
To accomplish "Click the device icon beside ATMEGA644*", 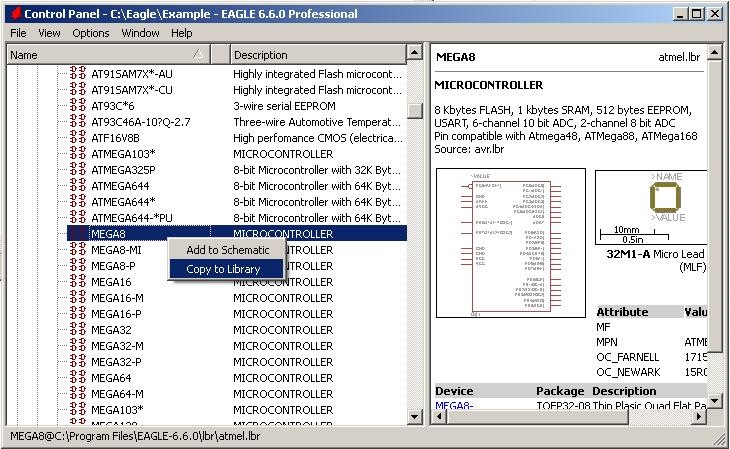I will (78, 201).
